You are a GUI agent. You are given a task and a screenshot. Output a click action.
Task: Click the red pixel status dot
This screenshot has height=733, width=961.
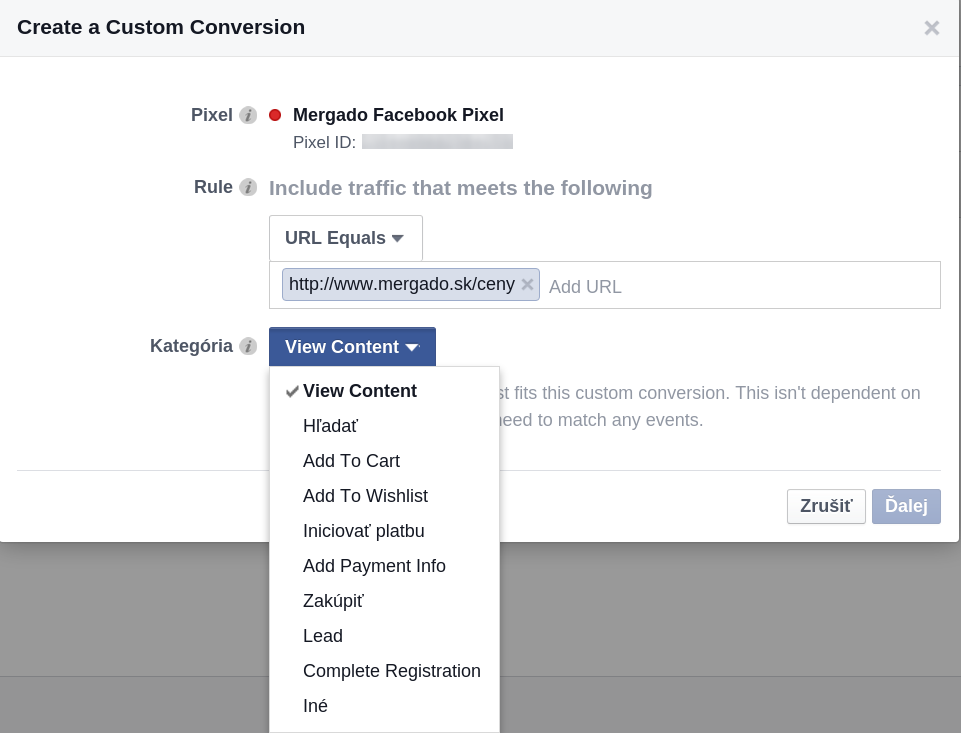(x=275, y=115)
